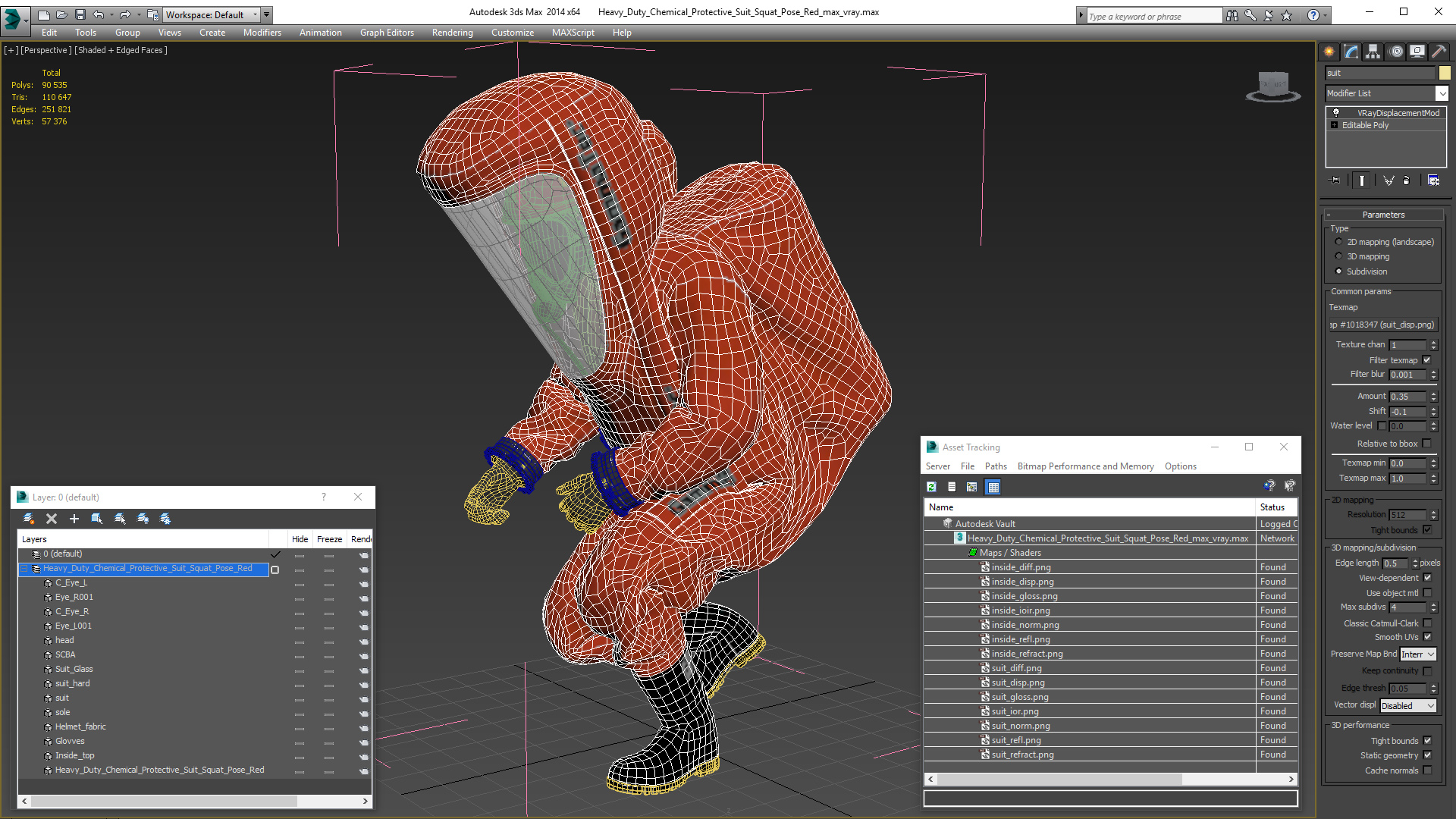Open the Utilities hammer panel tab

pyautogui.click(x=1439, y=52)
